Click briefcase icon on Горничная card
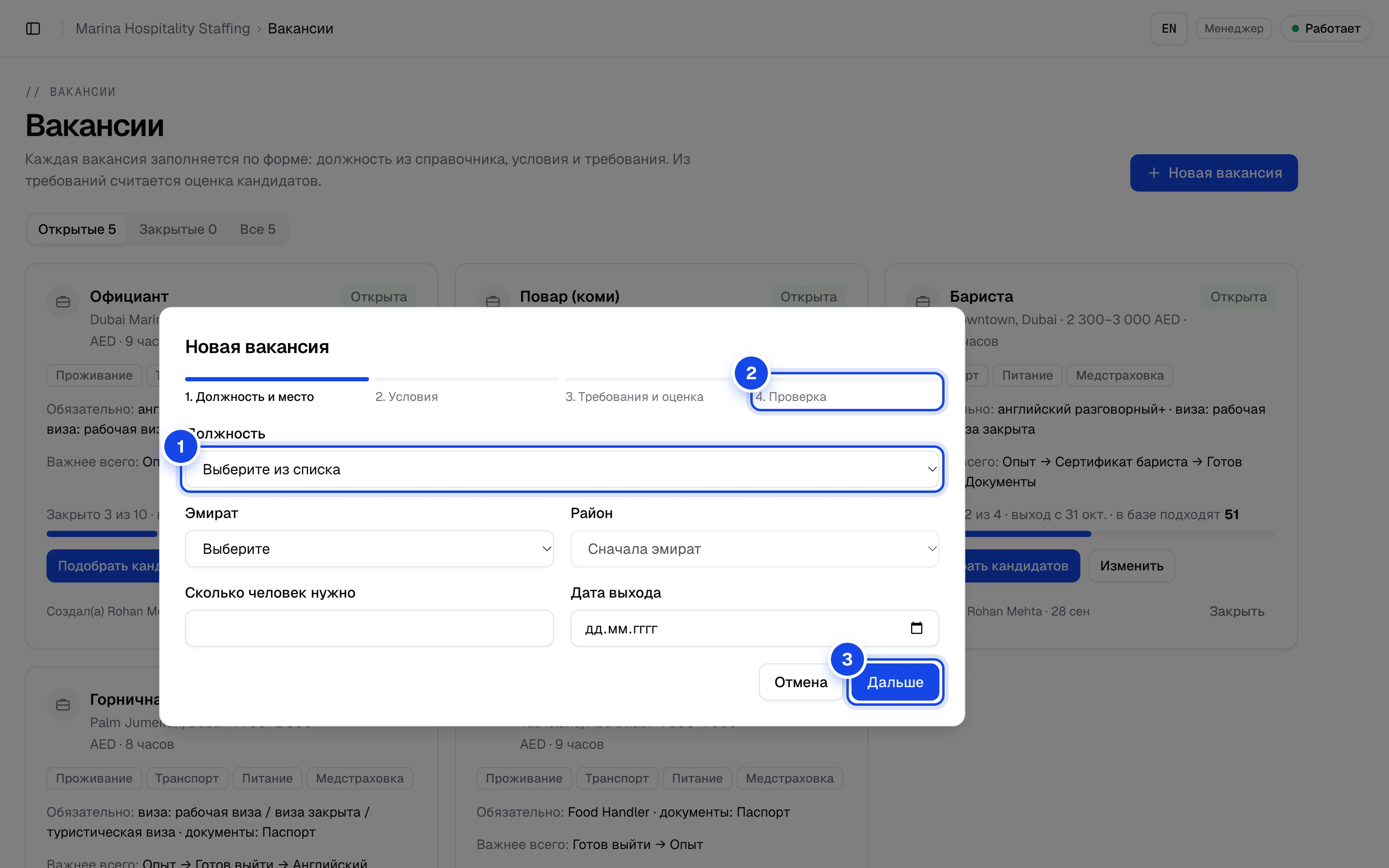Viewport: 1389px width, 868px height. click(x=63, y=704)
